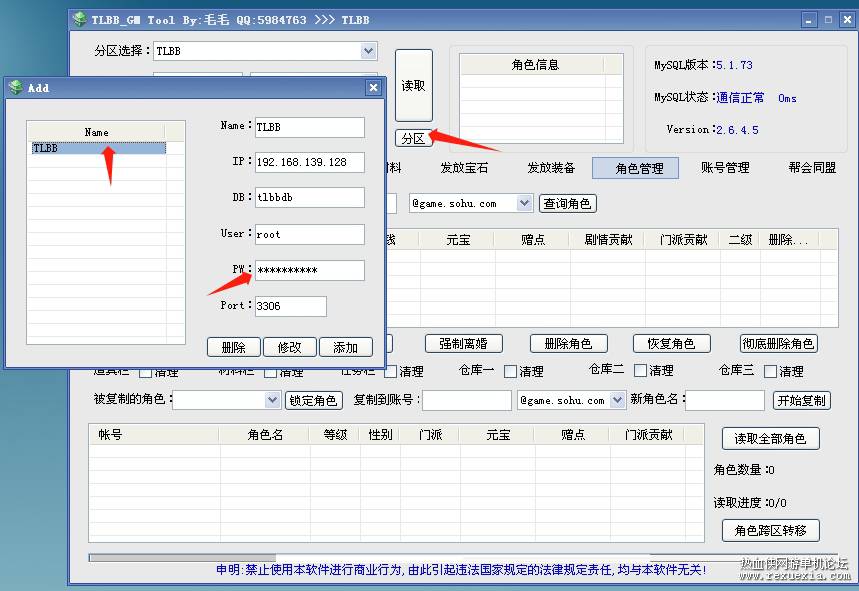Select the 角色管理 tab
This screenshot has width=859, height=591.
click(x=635, y=168)
